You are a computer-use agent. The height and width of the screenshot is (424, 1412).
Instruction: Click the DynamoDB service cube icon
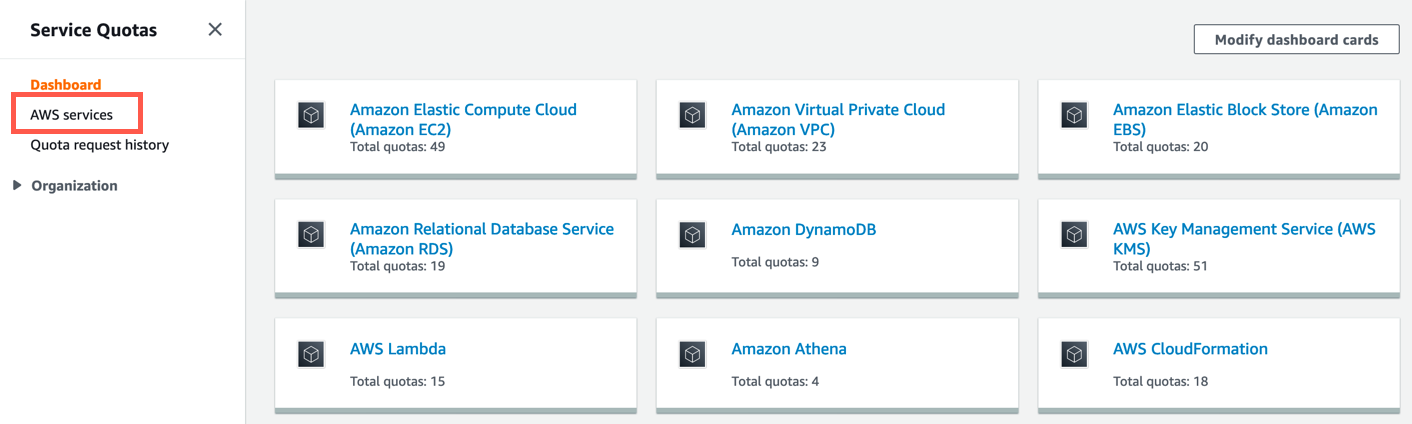pyautogui.click(x=693, y=234)
